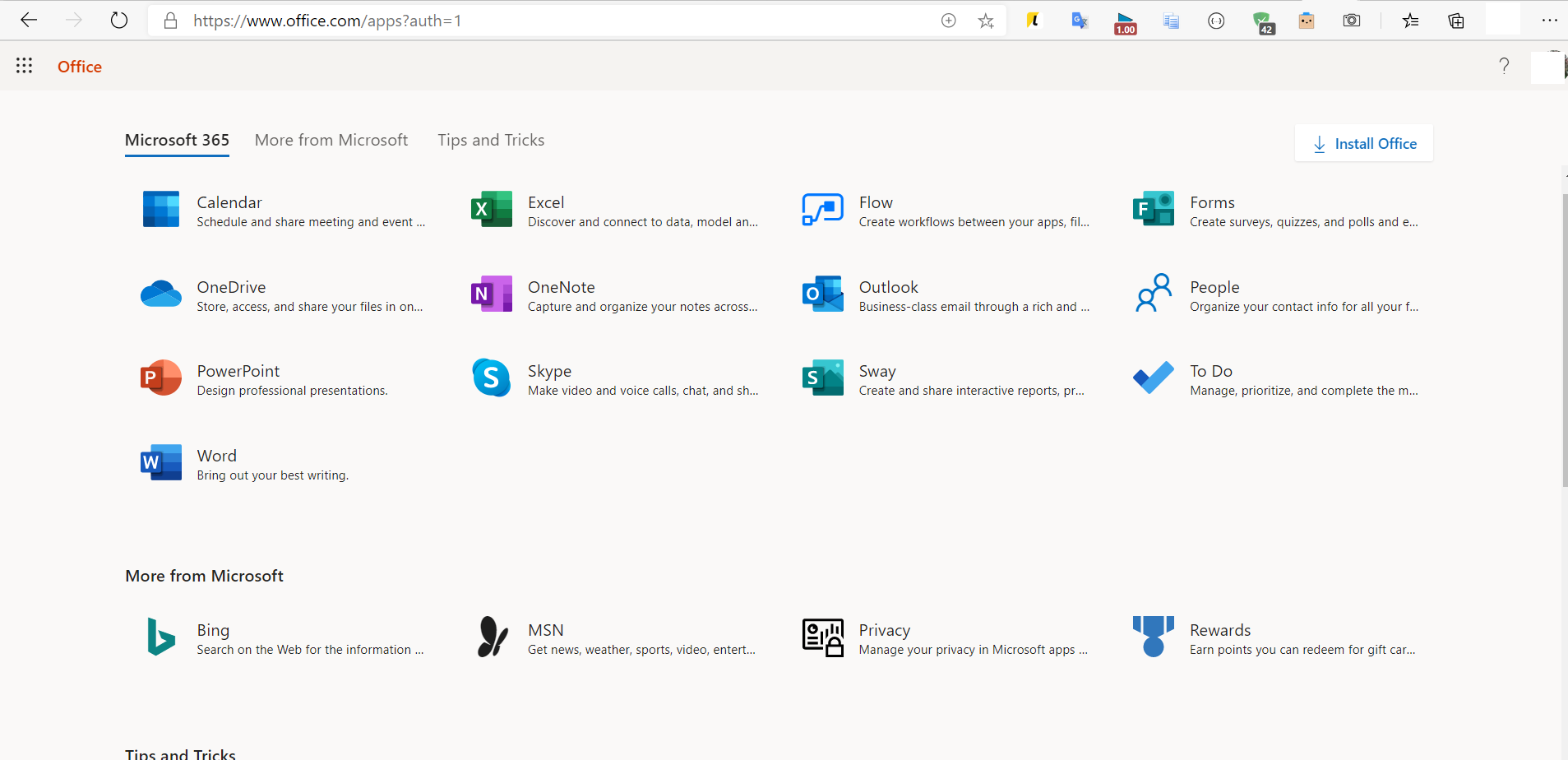Click the green shield extension showing 42

tap(1263, 23)
